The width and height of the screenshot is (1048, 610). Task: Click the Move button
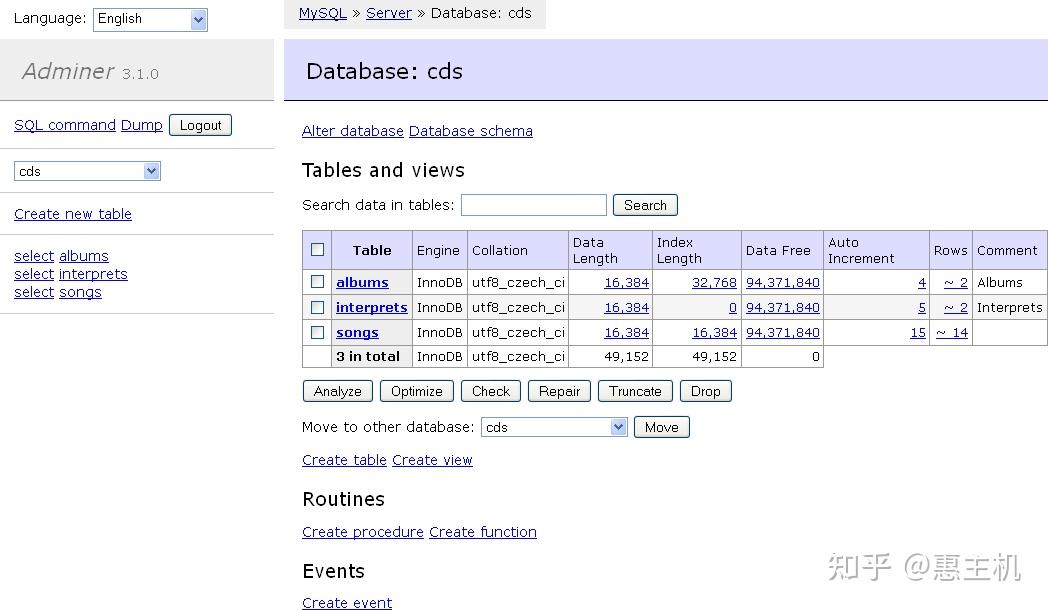[x=661, y=427]
